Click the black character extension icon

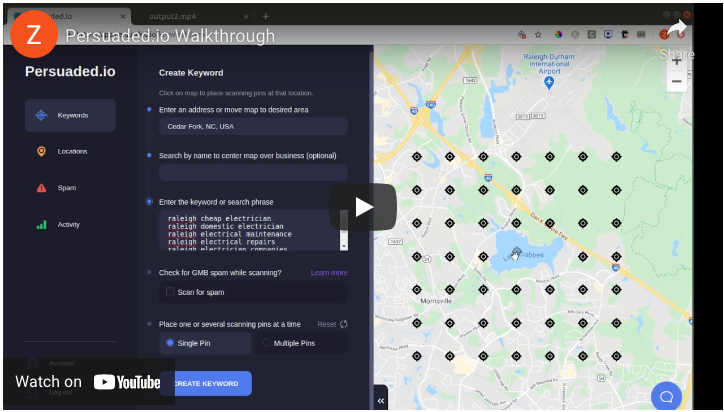625,34
